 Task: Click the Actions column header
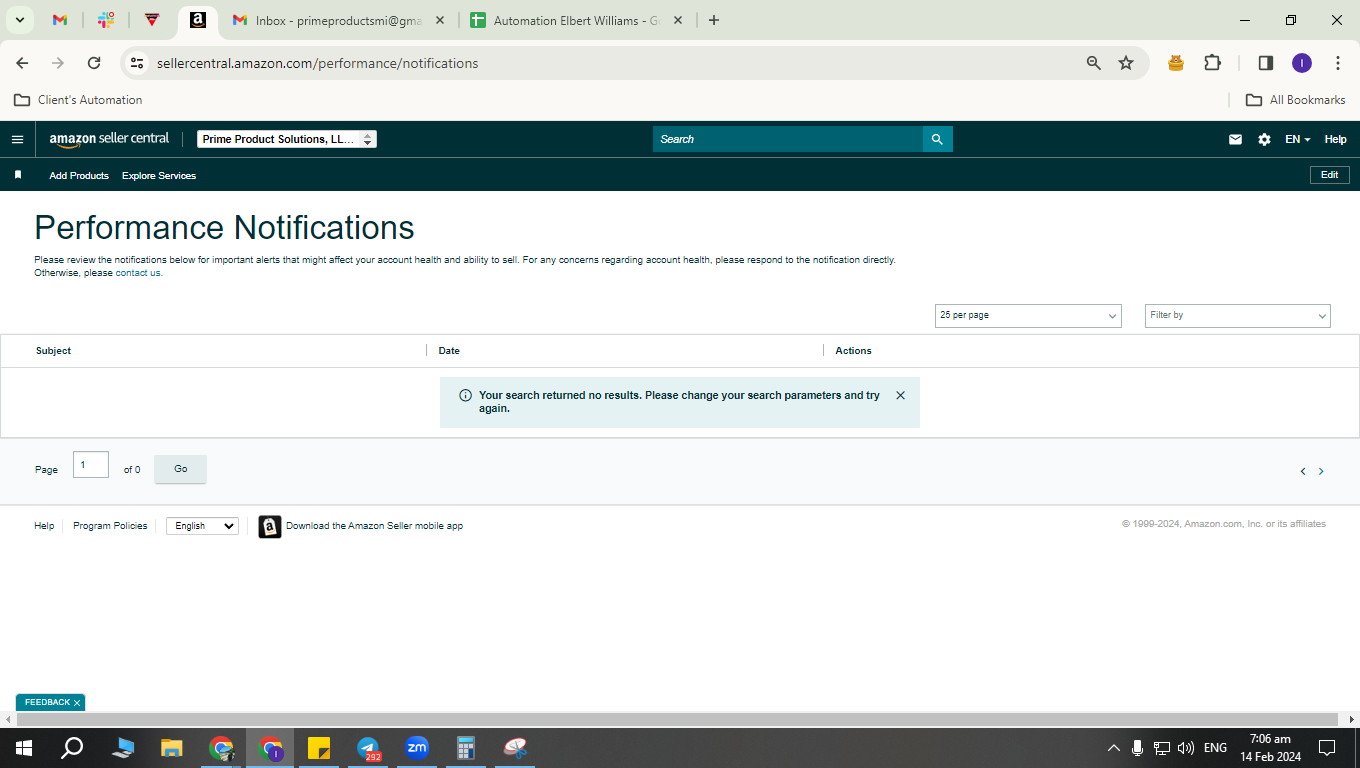click(853, 351)
